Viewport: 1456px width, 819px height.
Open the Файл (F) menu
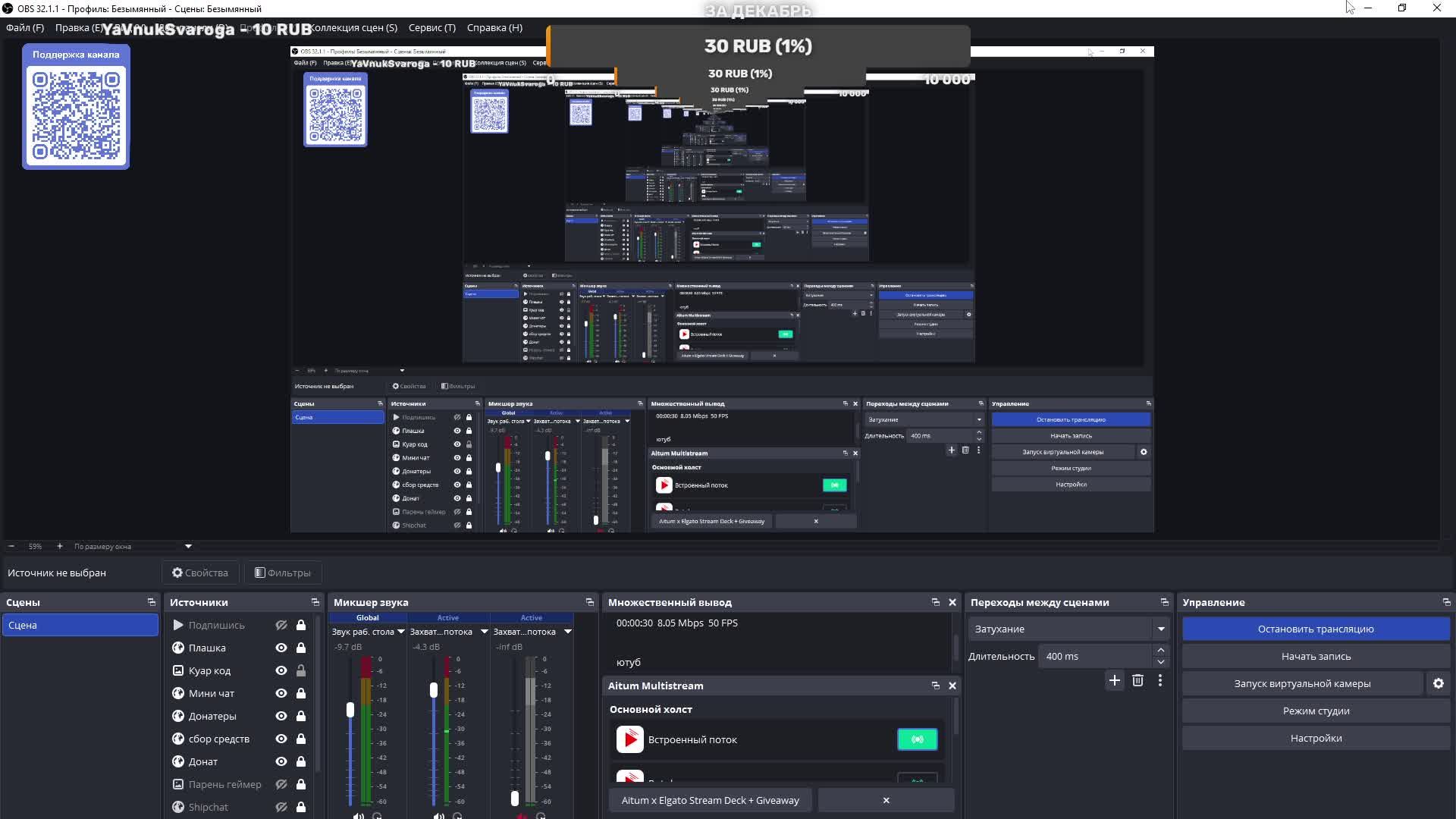[x=25, y=27]
